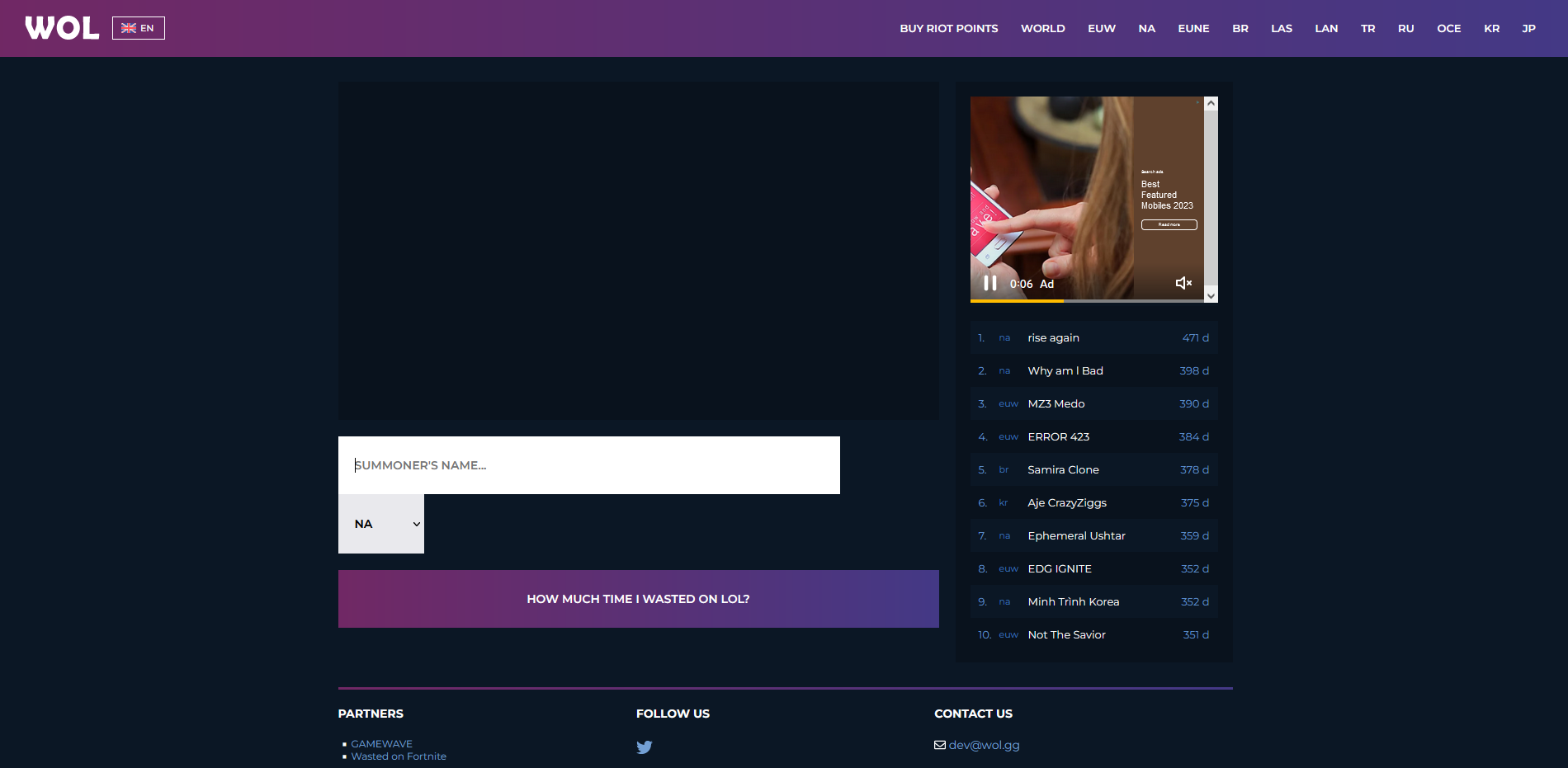
Task: Focus the Summoner's Name input field
Action: (588, 465)
